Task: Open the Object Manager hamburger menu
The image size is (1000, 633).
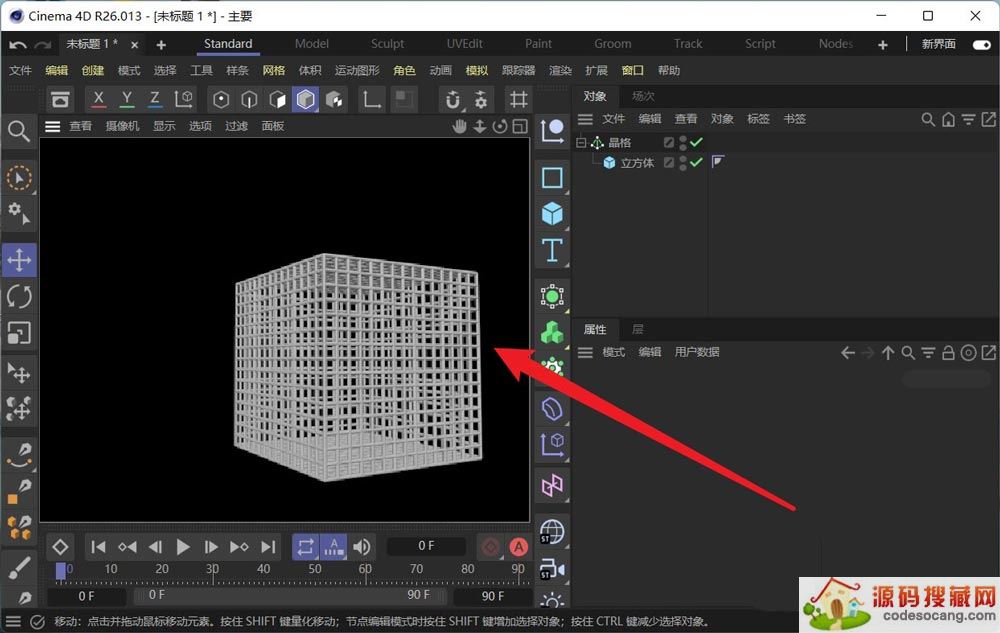Action: (586, 119)
